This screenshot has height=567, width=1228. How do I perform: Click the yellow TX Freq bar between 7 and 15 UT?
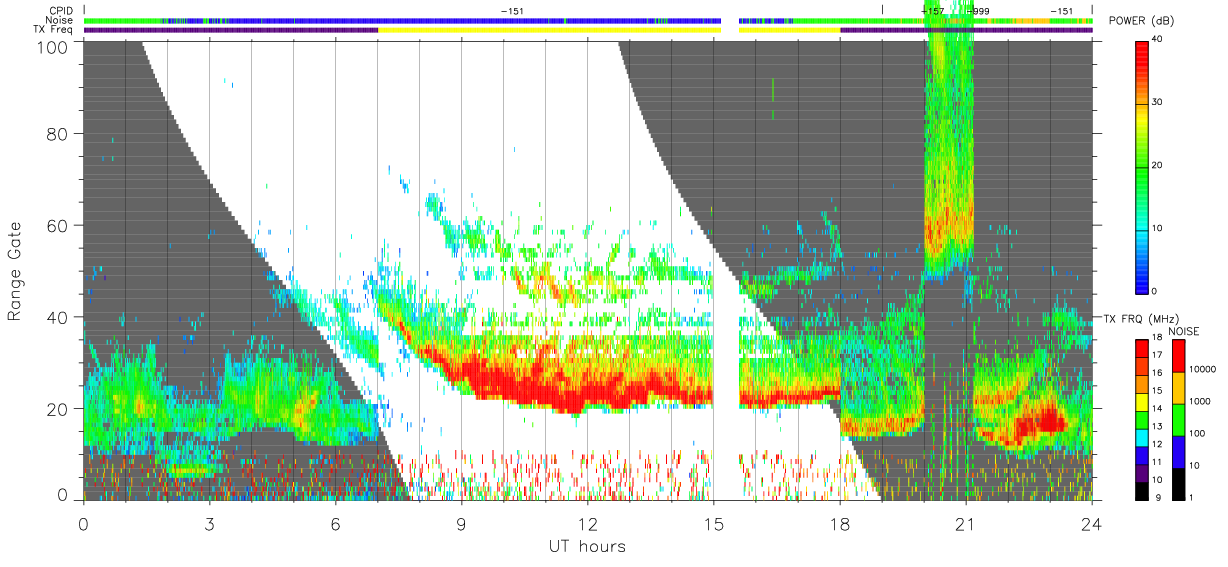click(549, 30)
